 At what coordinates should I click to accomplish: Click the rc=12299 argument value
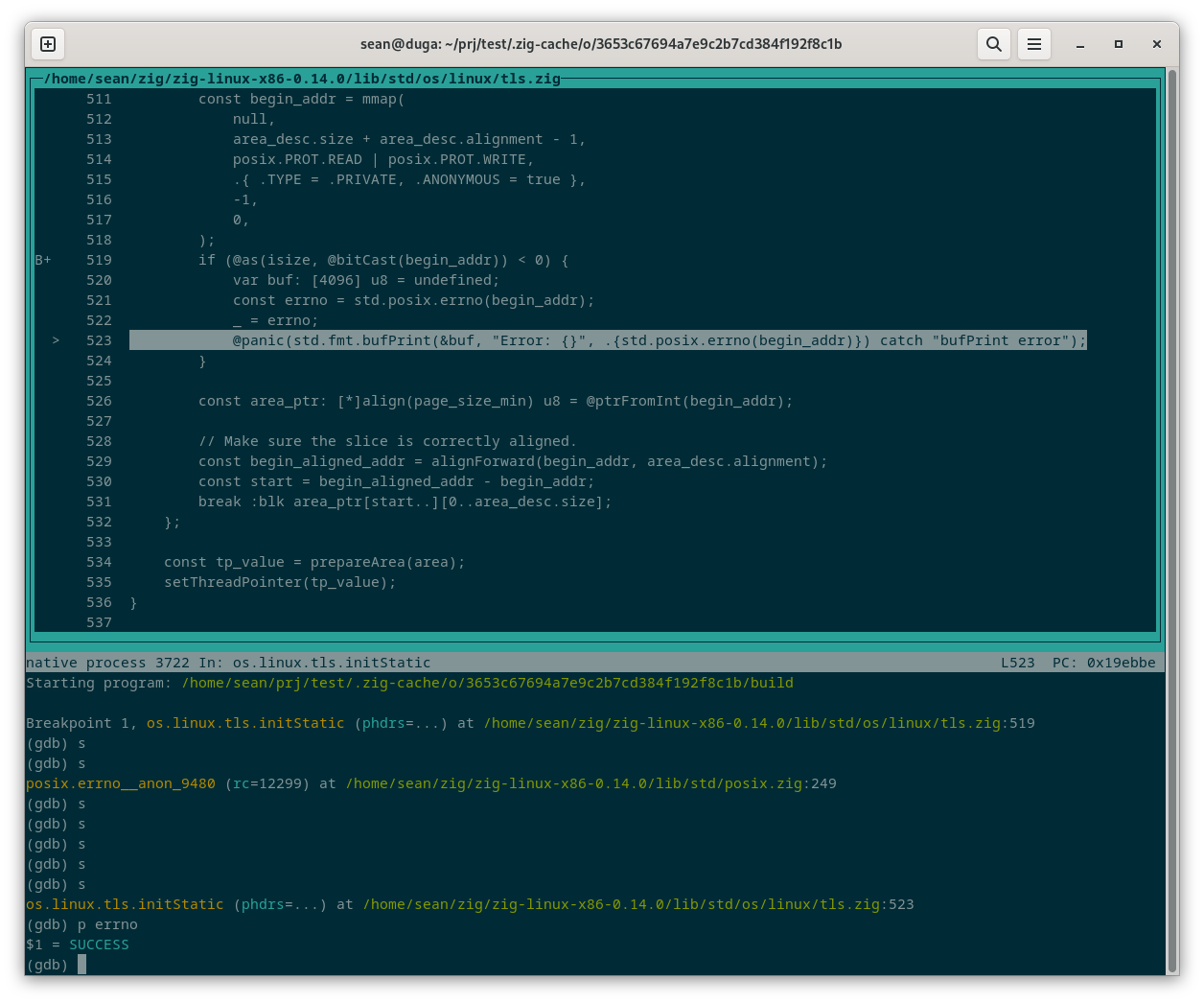coord(271,783)
